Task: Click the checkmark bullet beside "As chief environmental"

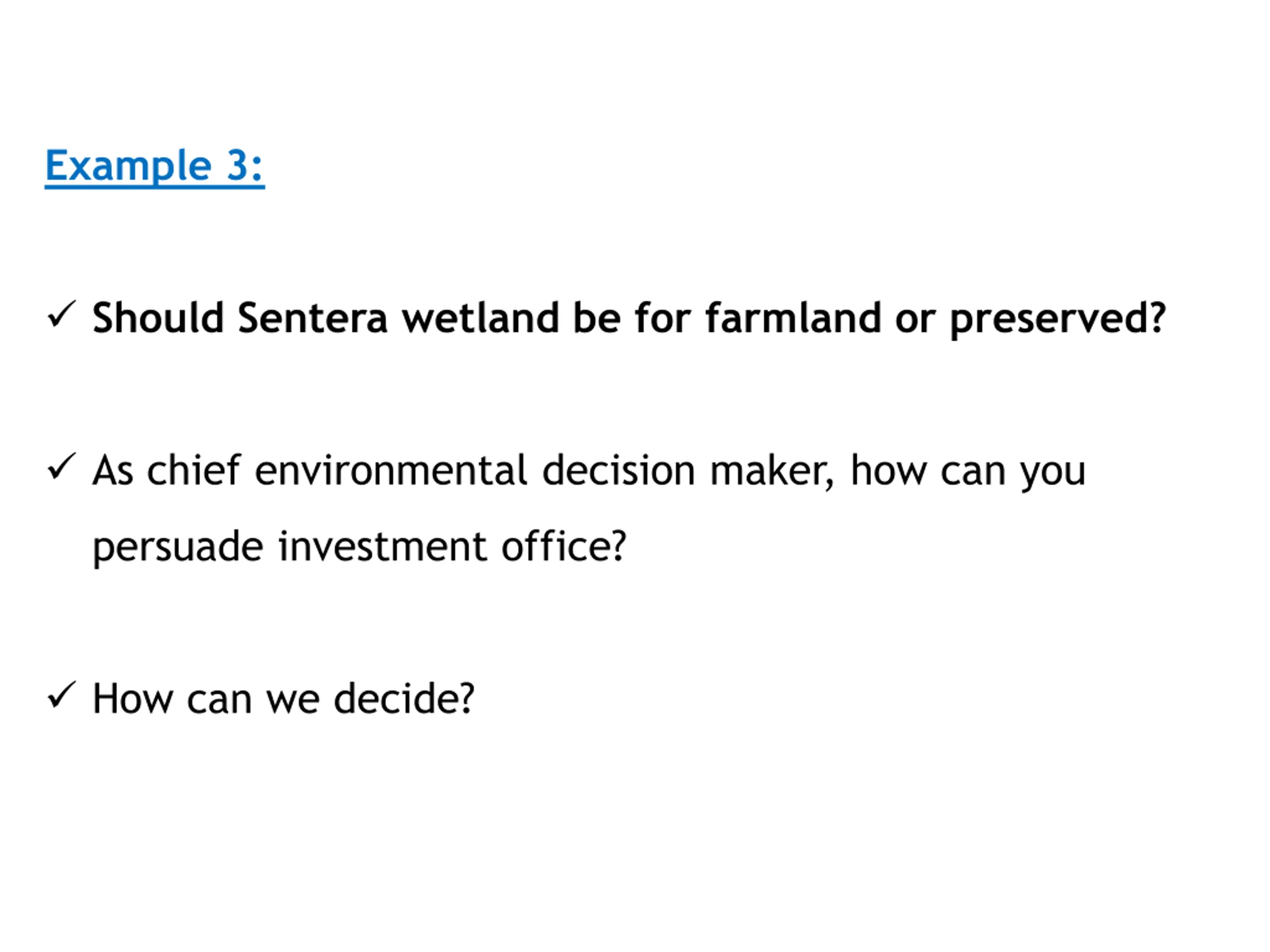Action: 62,467
